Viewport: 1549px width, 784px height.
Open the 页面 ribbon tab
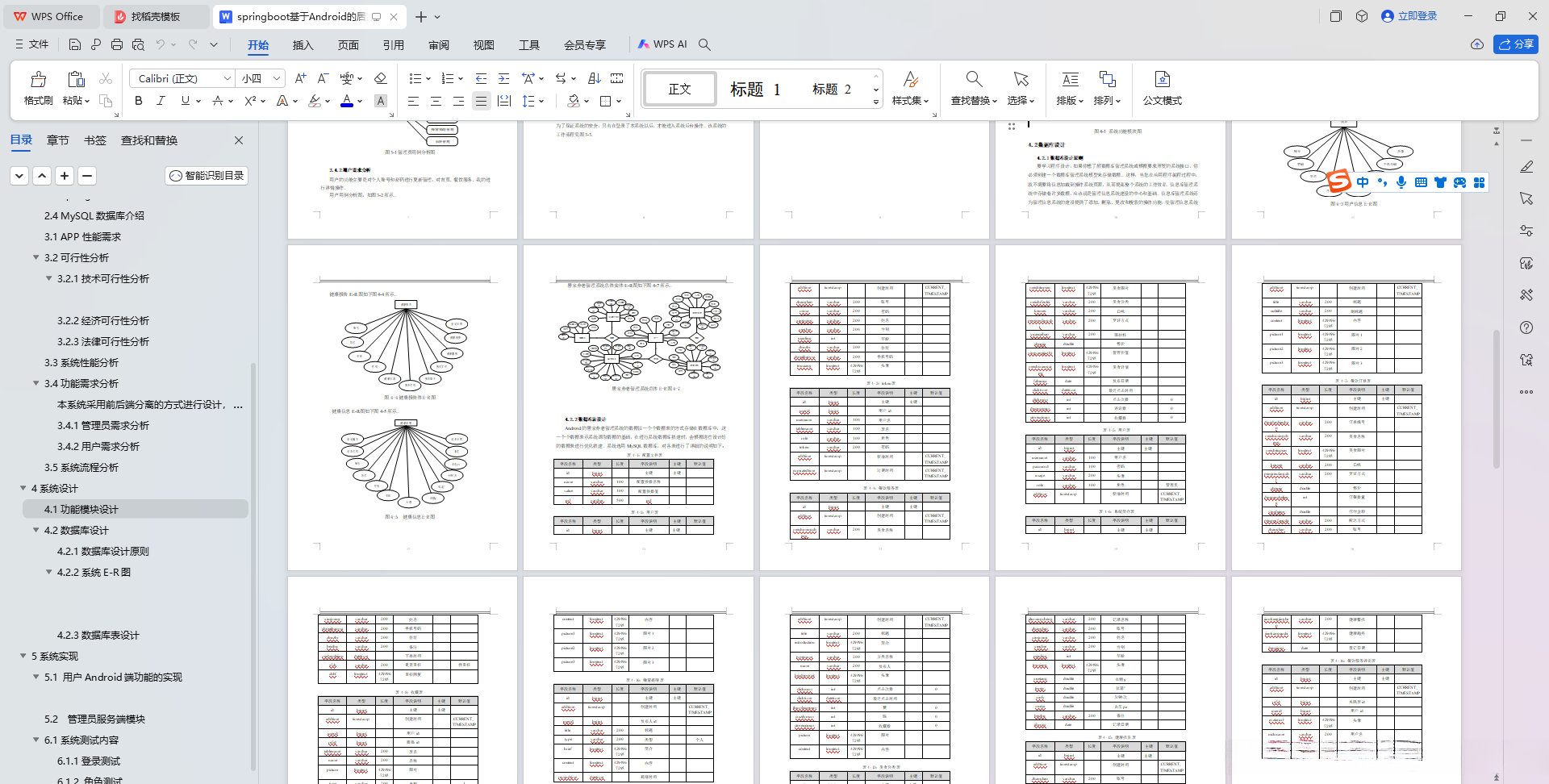348,44
